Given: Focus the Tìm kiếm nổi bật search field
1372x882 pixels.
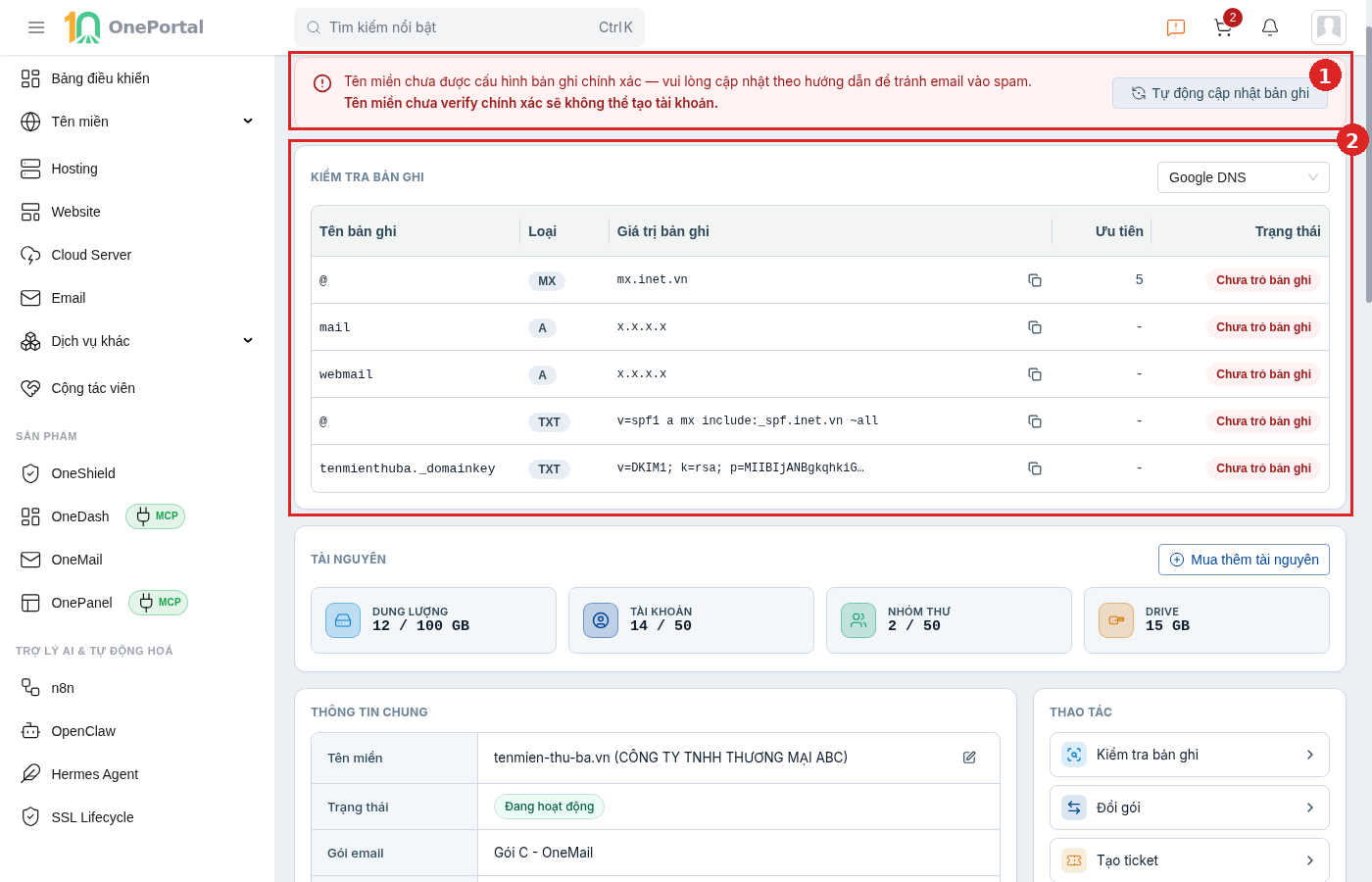Looking at the screenshot, I should pyautogui.click(x=469, y=27).
